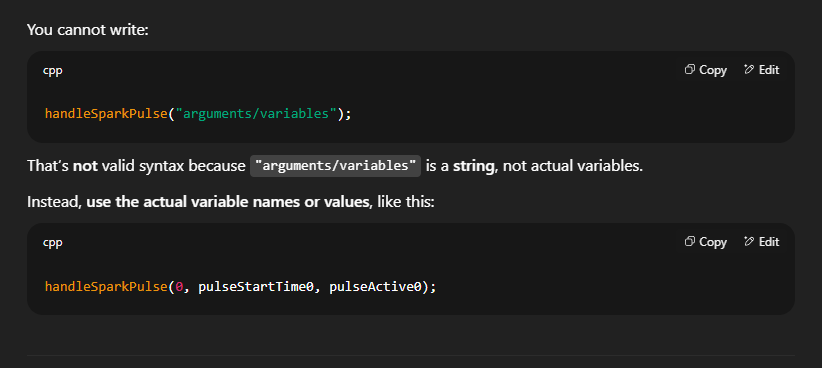Copy the "arguments/variables" string code snippet via Copy label
The image size is (822, 368).
[x=712, y=70]
